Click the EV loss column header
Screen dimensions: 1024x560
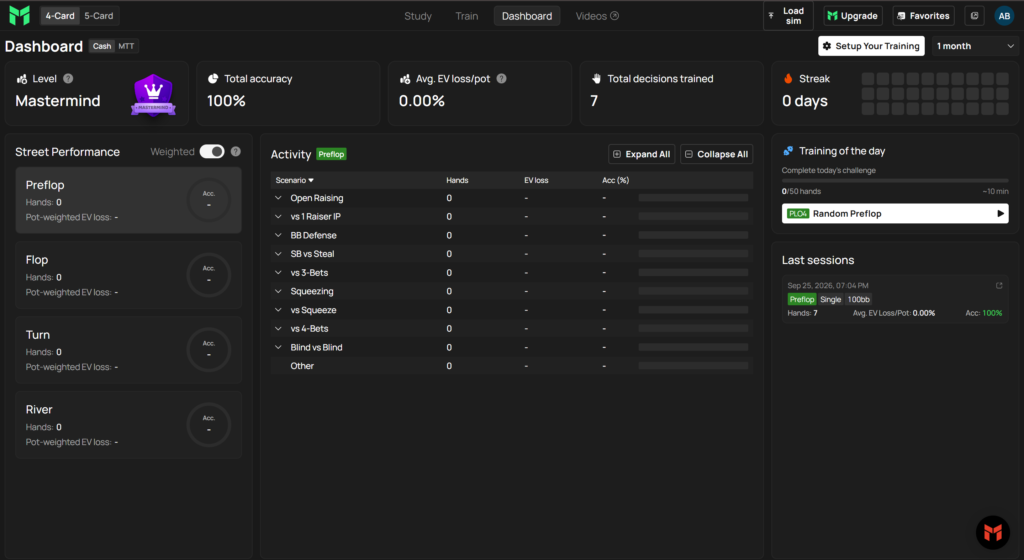(x=536, y=180)
